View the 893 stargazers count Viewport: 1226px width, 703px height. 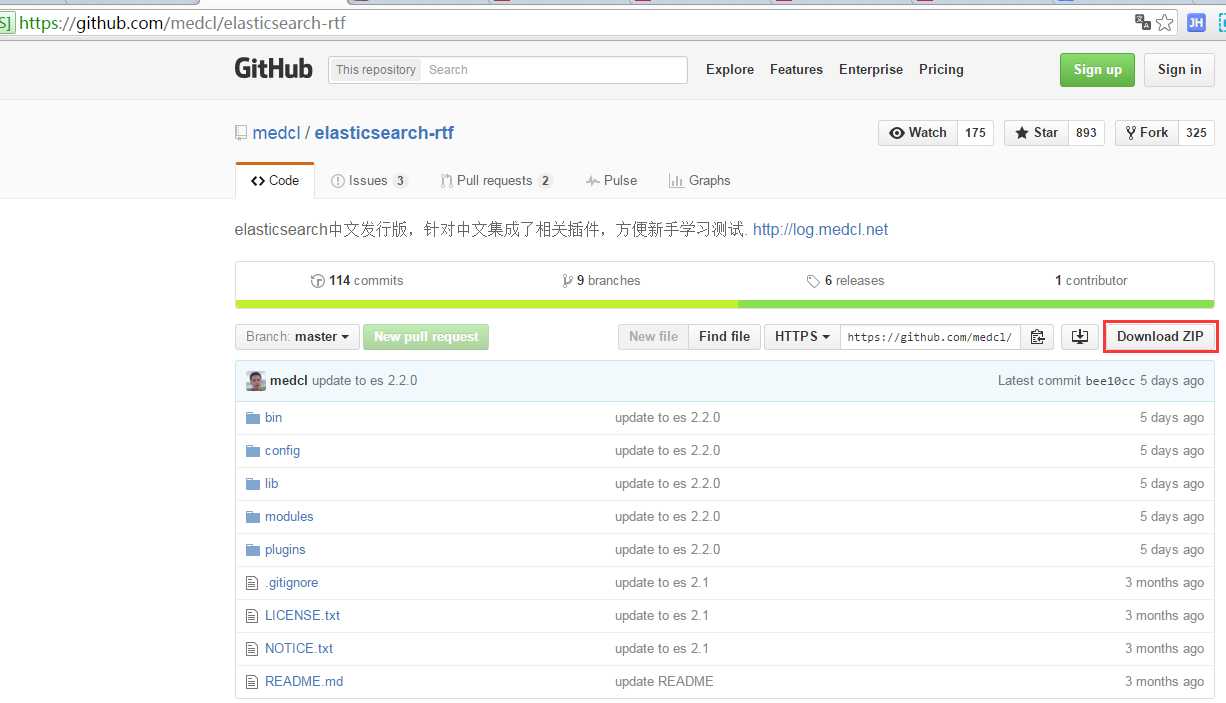(1086, 133)
